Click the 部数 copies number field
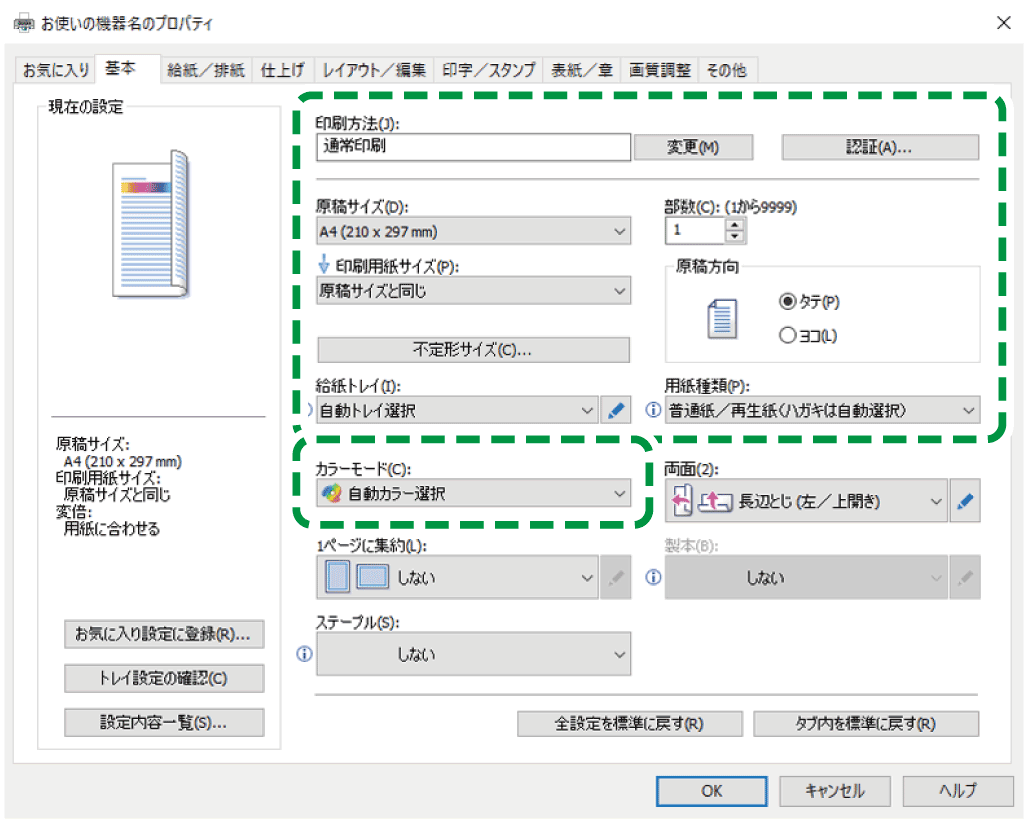 tap(695, 231)
